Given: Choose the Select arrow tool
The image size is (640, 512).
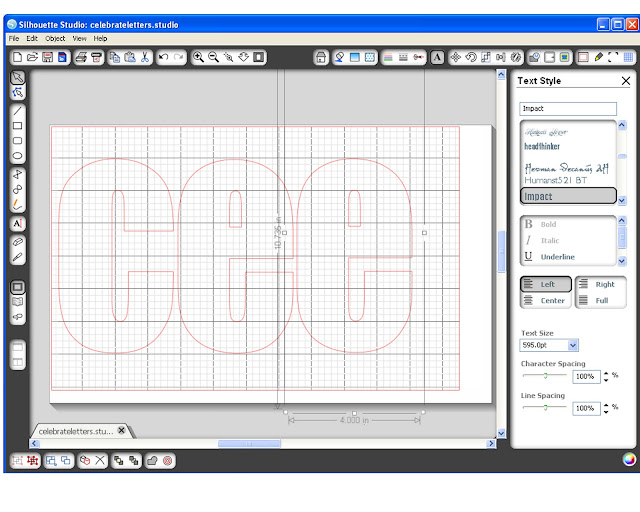Looking at the screenshot, I should pos(18,78).
